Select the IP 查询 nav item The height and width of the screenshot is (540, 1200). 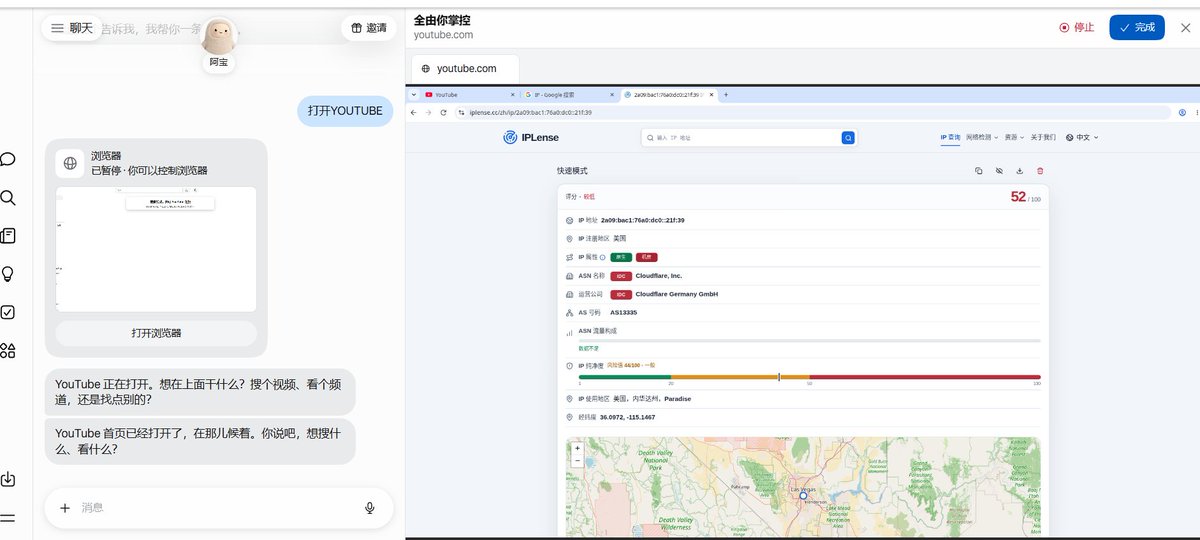pos(950,137)
